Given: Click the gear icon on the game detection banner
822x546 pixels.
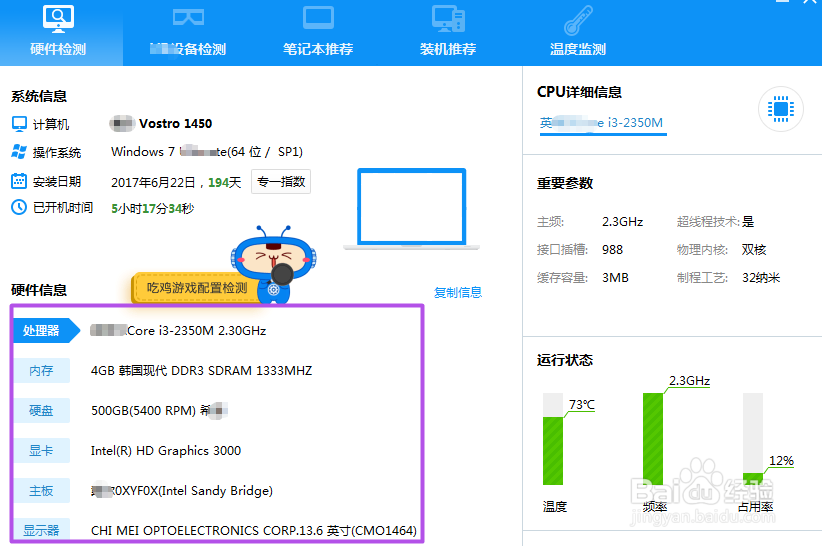Looking at the screenshot, I should pyautogui.click(x=273, y=290).
